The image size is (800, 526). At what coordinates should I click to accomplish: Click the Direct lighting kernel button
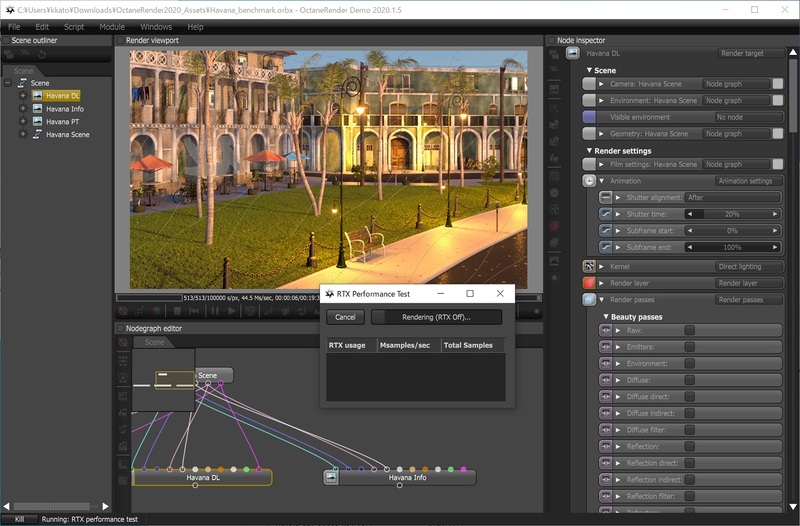point(748,266)
